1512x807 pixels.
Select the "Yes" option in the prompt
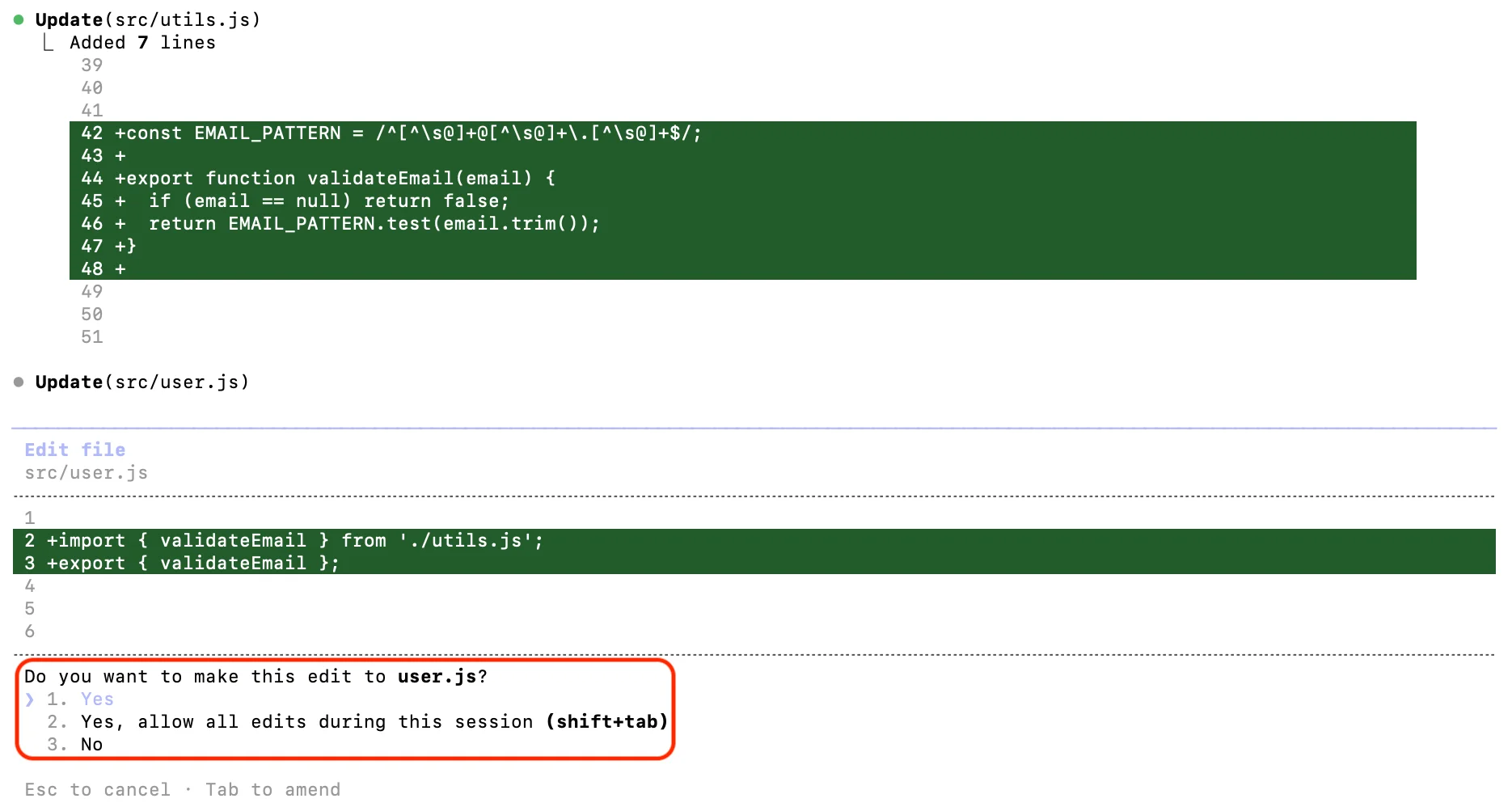pos(97,699)
